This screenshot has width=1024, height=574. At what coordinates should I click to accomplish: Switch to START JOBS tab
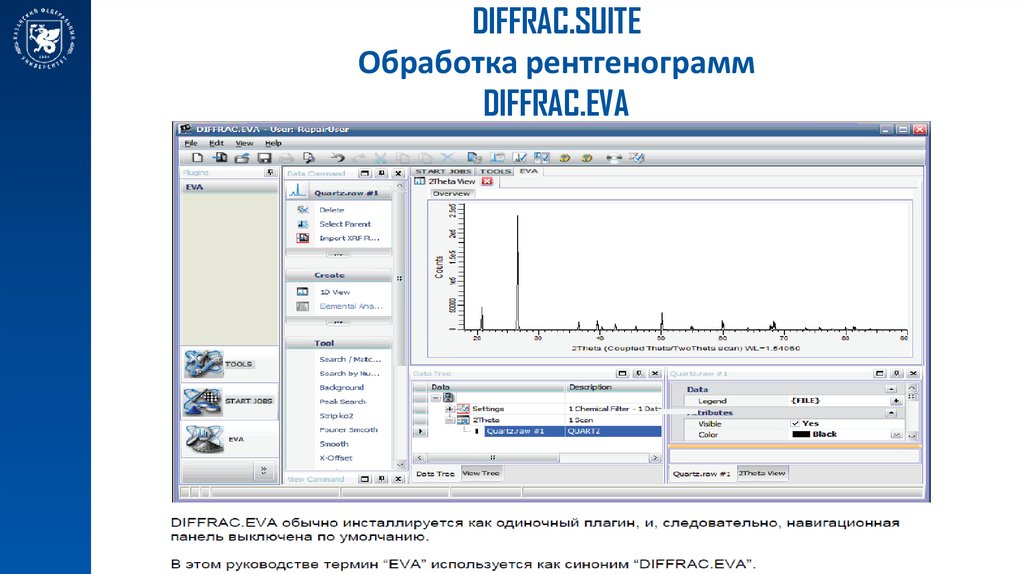point(443,171)
